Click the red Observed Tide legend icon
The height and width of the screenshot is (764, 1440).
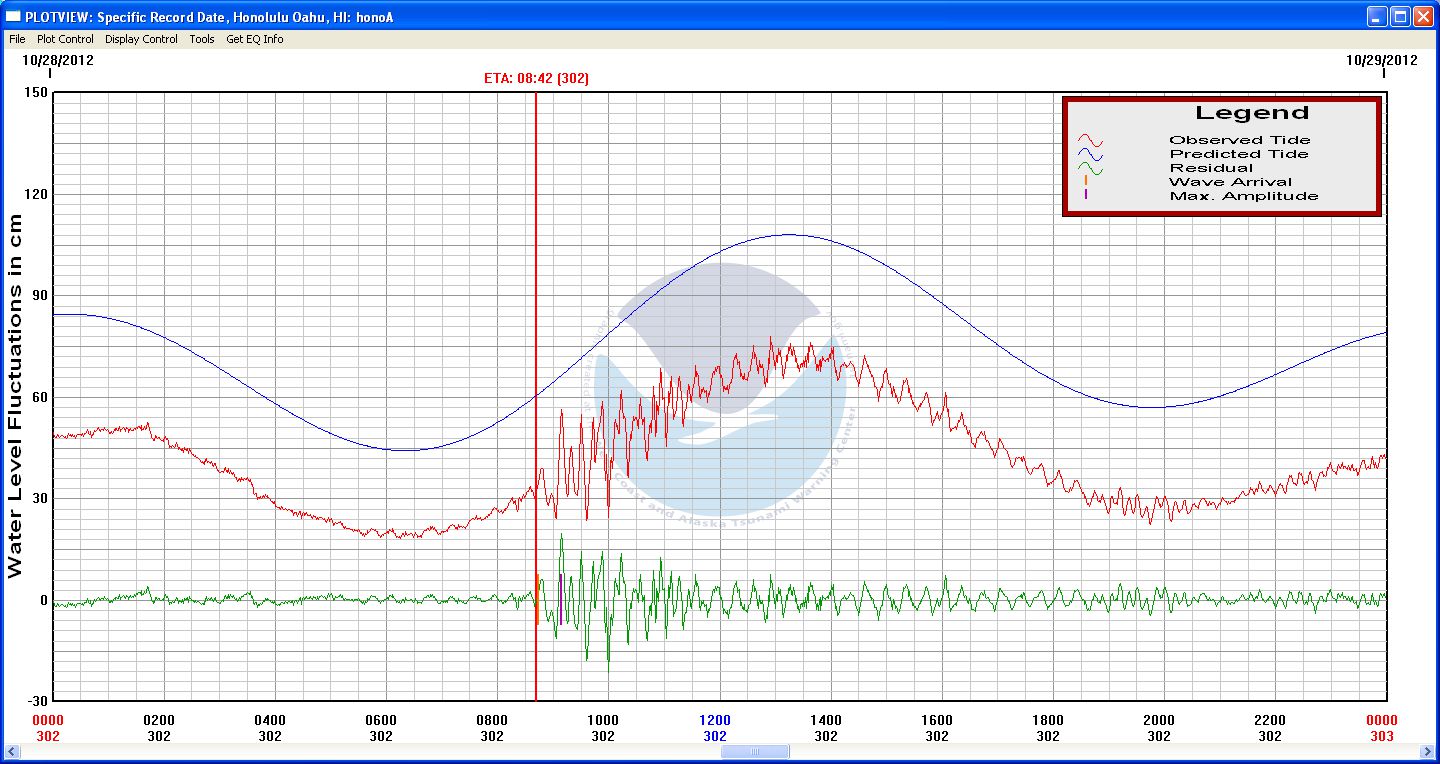(x=1089, y=140)
